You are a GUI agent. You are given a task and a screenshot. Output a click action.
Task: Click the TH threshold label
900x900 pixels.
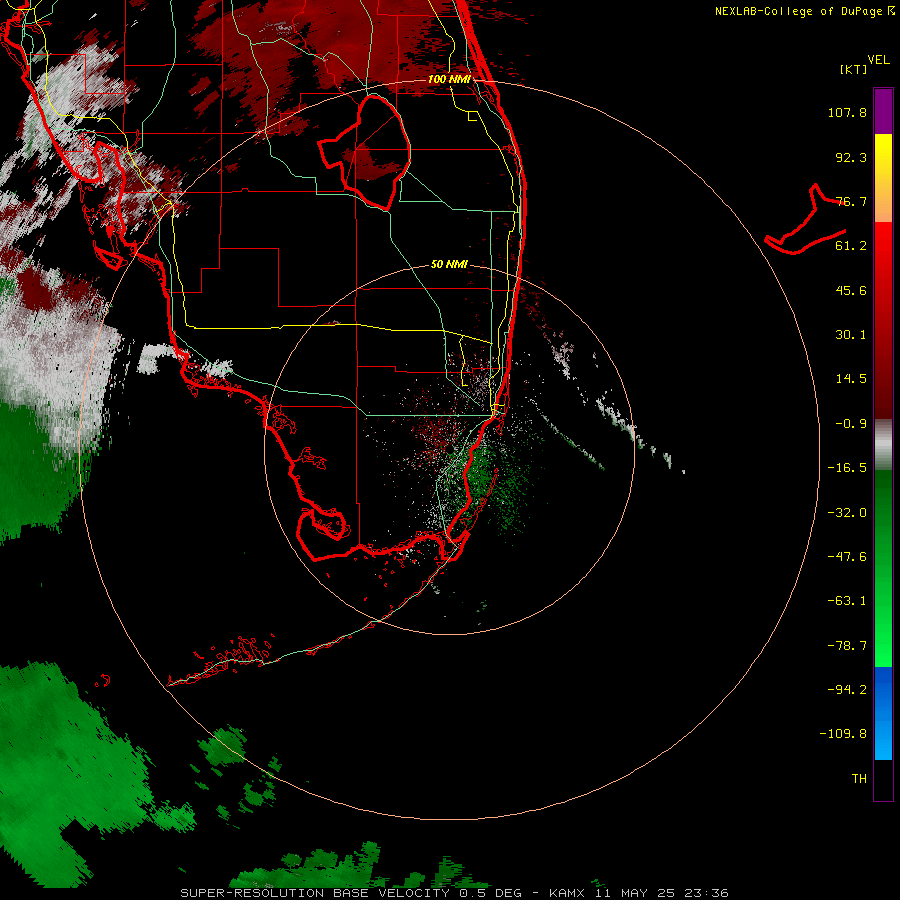point(859,779)
